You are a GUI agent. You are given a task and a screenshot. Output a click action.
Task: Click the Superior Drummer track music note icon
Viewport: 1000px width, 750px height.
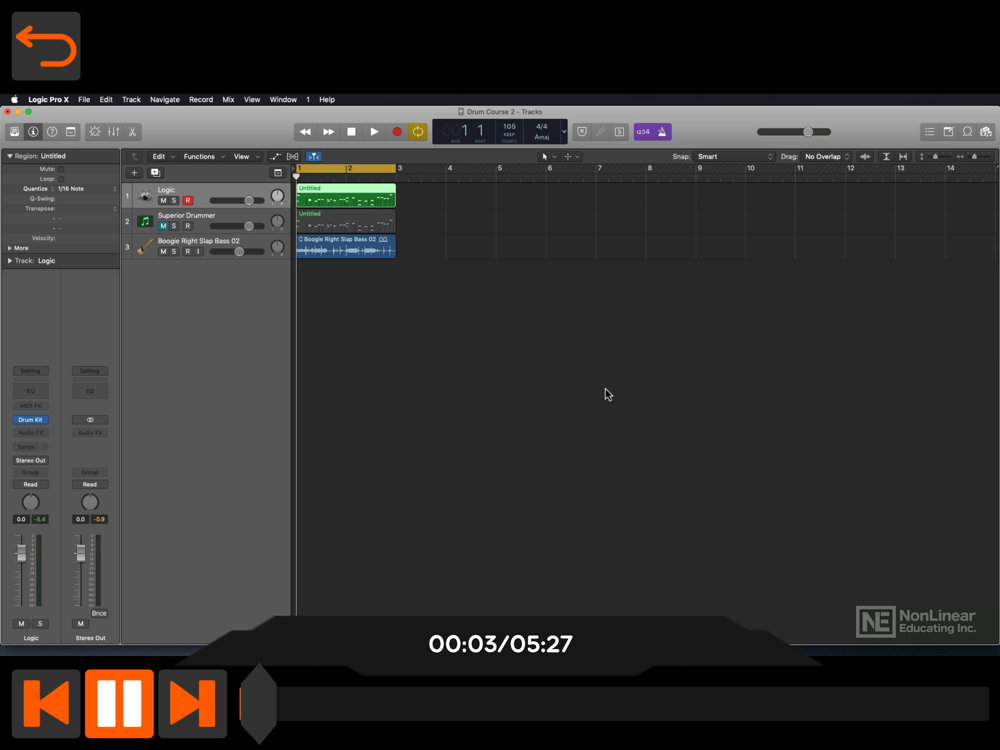145,221
